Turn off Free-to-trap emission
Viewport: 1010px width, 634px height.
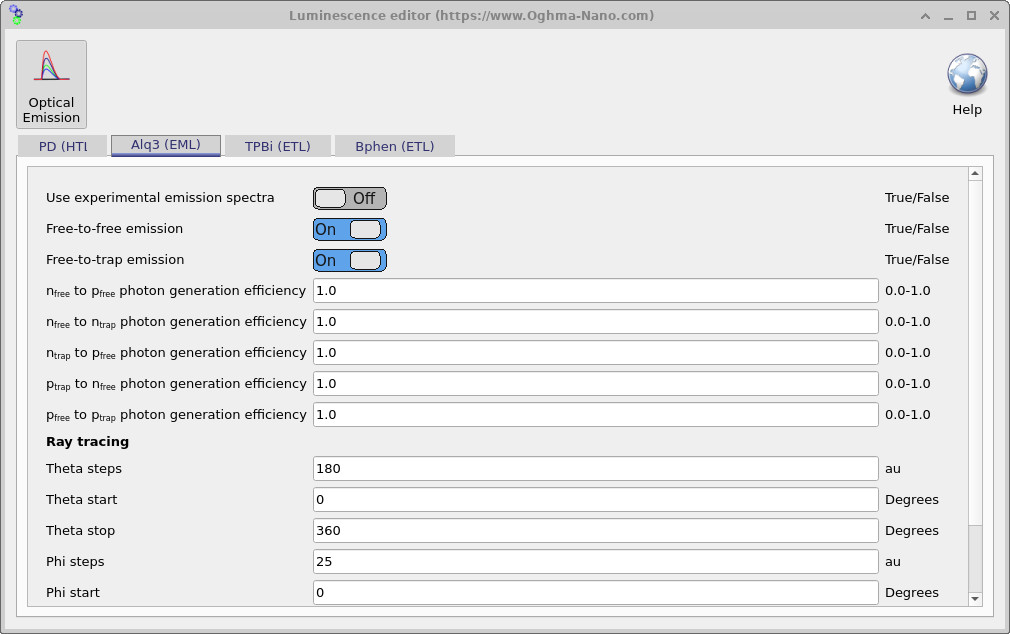[348, 260]
